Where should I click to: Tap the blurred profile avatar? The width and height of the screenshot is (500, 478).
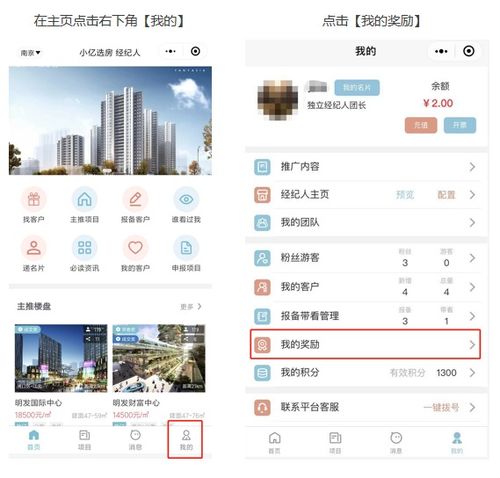pyautogui.click(x=278, y=100)
